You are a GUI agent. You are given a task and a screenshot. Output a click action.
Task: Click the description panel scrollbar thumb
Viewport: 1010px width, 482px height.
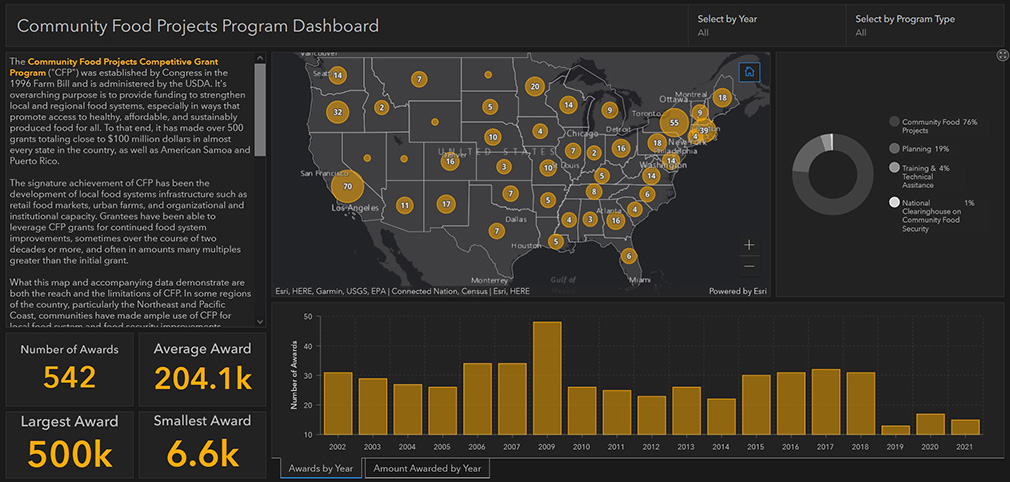pyautogui.click(x=260, y=110)
